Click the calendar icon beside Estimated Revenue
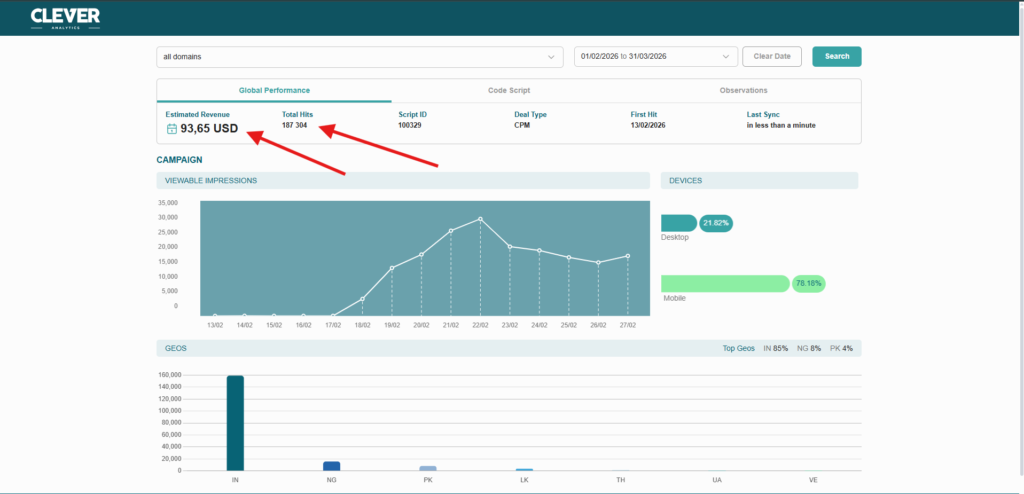The height and width of the screenshot is (494, 1024). click(172, 129)
